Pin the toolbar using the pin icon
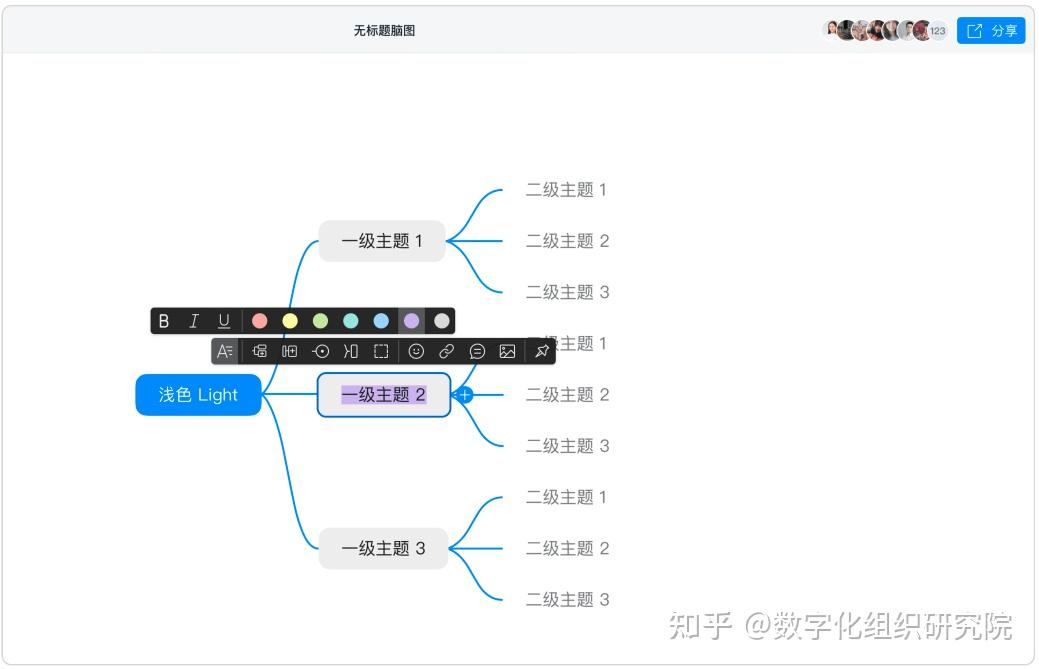Viewport: 1039px width, 669px height. click(x=541, y=352)
